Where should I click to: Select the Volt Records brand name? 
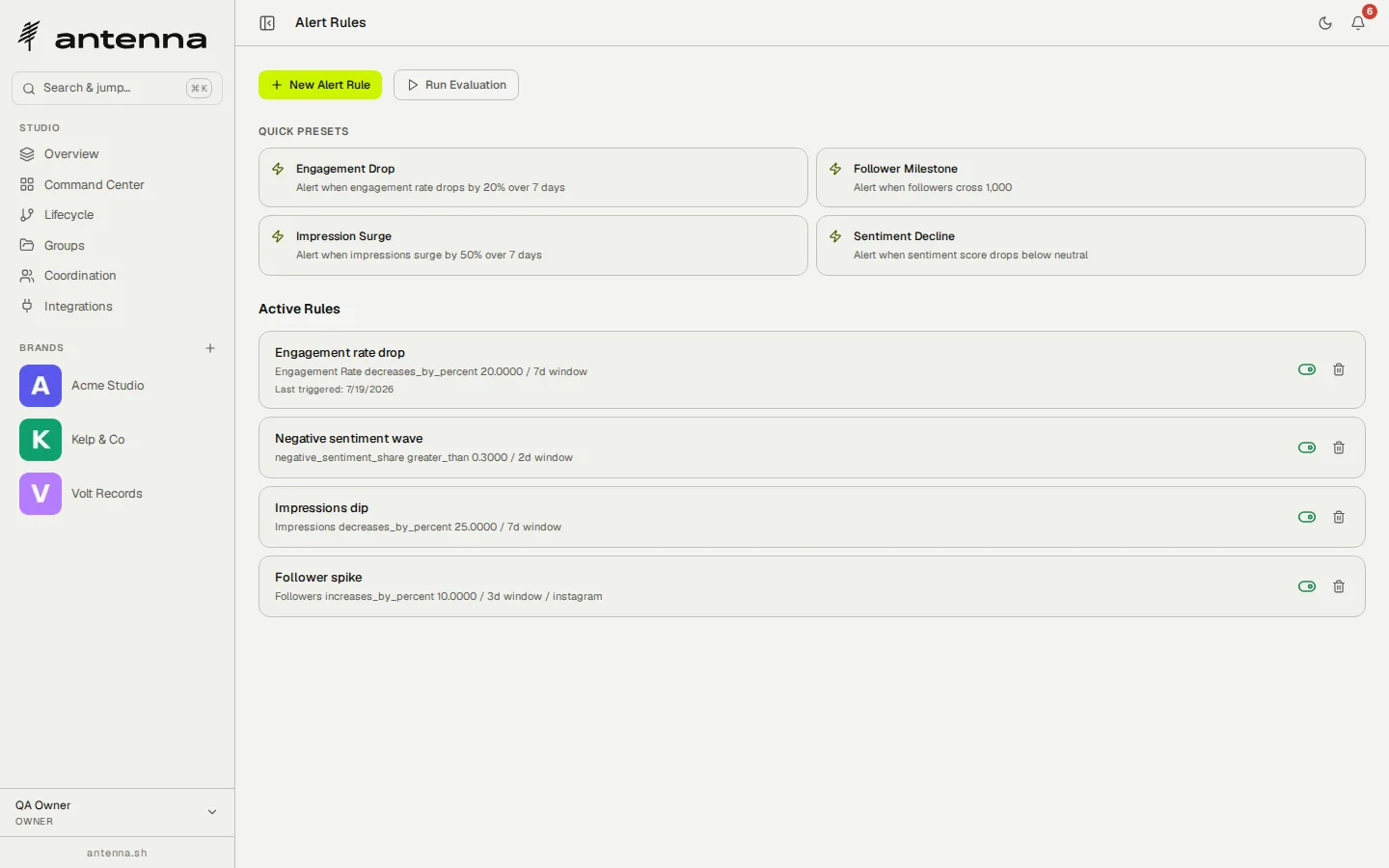[106, 494]
